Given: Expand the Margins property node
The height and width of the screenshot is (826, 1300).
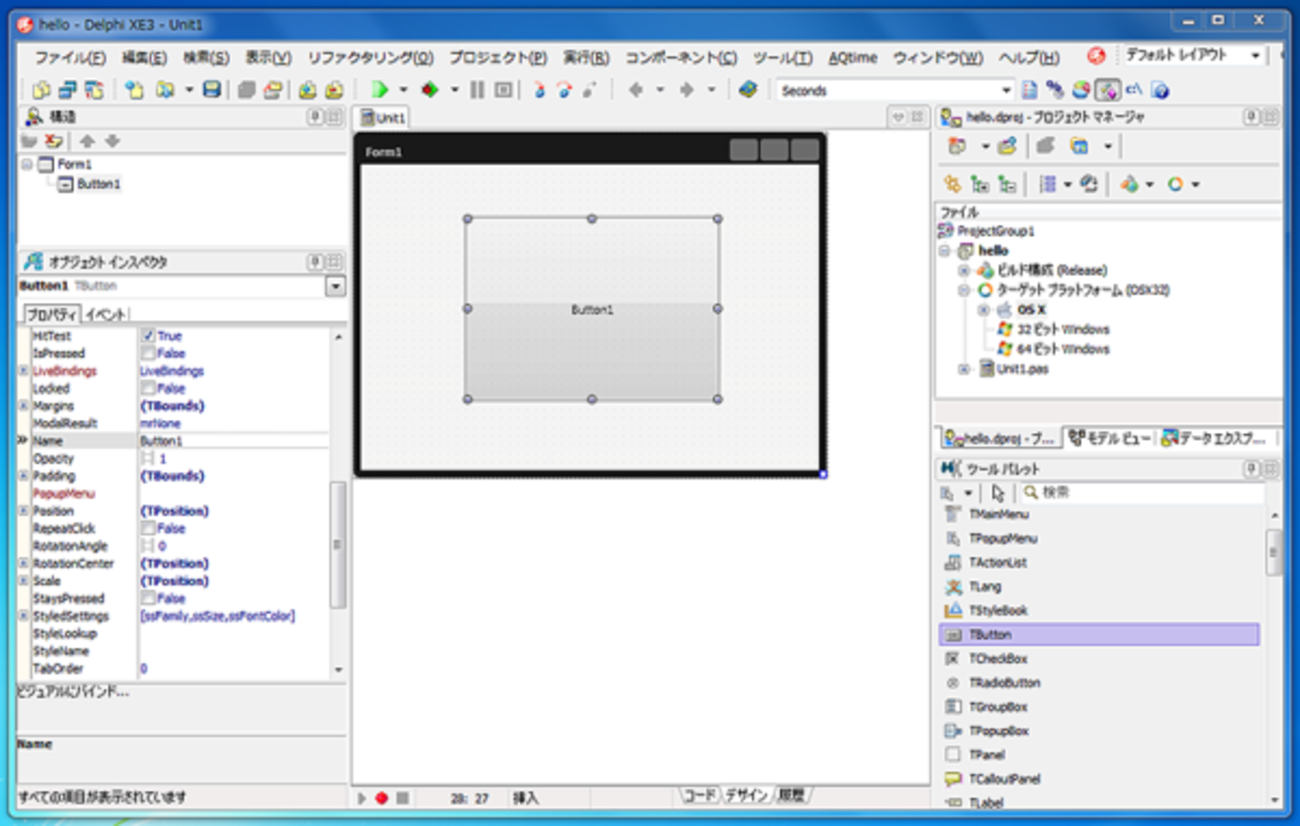Looking at the screenshot, I should pyautogui.click(x=24, y=406).
